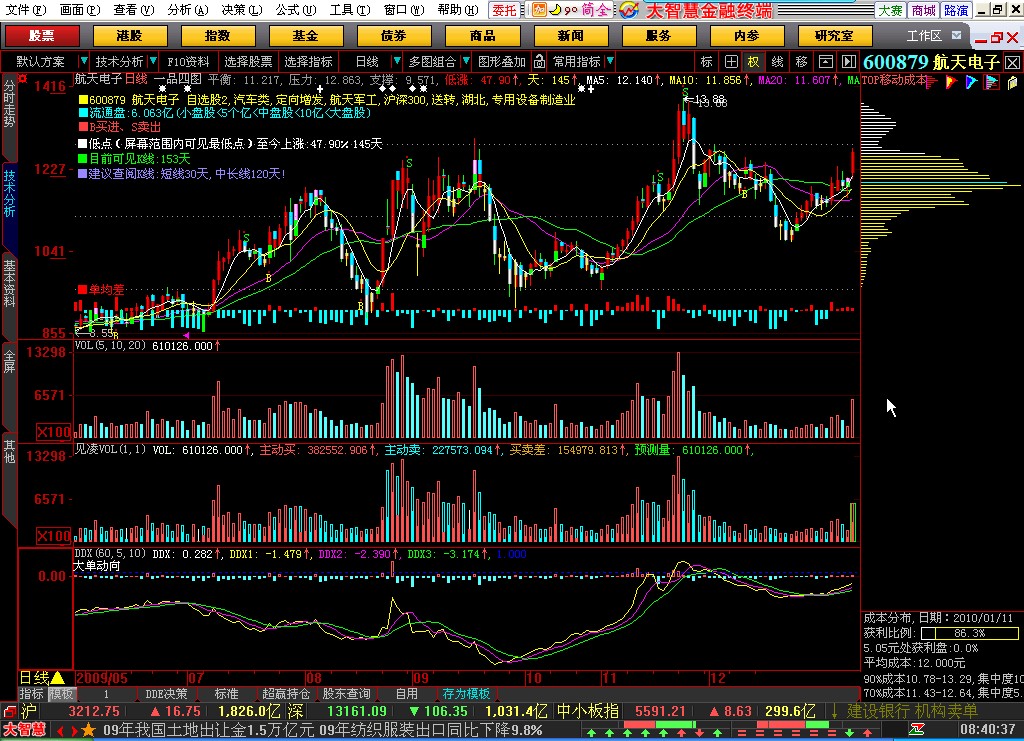Open the 文件(F) menu

[x=26, y=10]
